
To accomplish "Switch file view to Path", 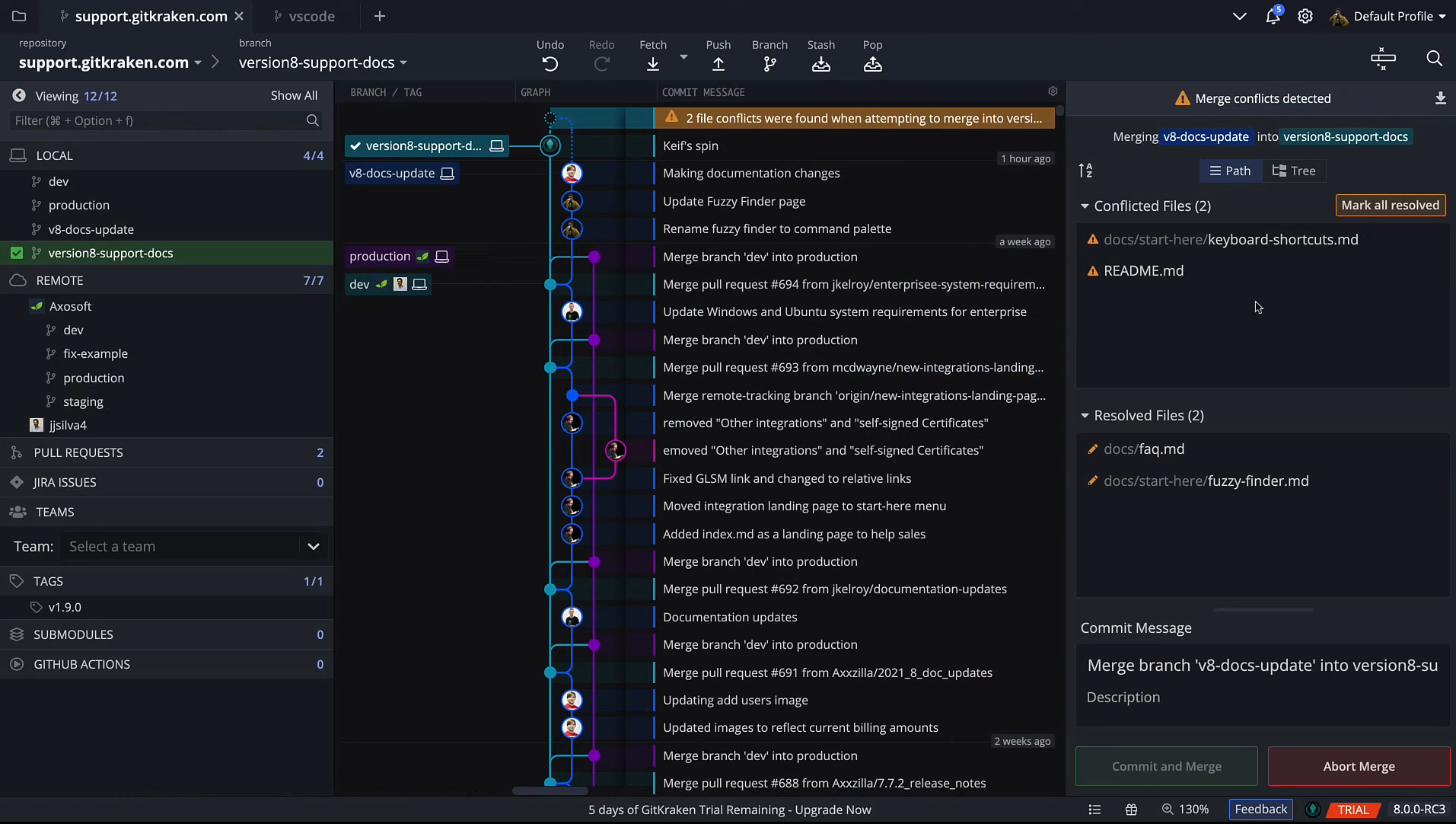I will (1230, 171).
